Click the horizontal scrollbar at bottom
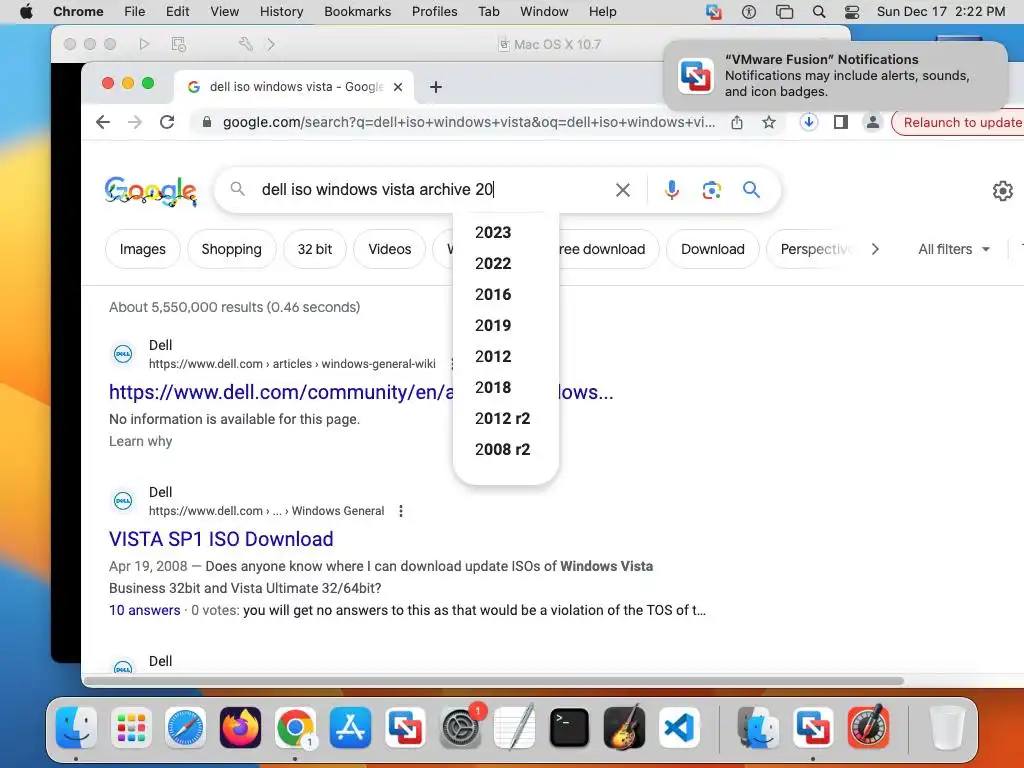The image size is (1024, 768). point(494,681)
